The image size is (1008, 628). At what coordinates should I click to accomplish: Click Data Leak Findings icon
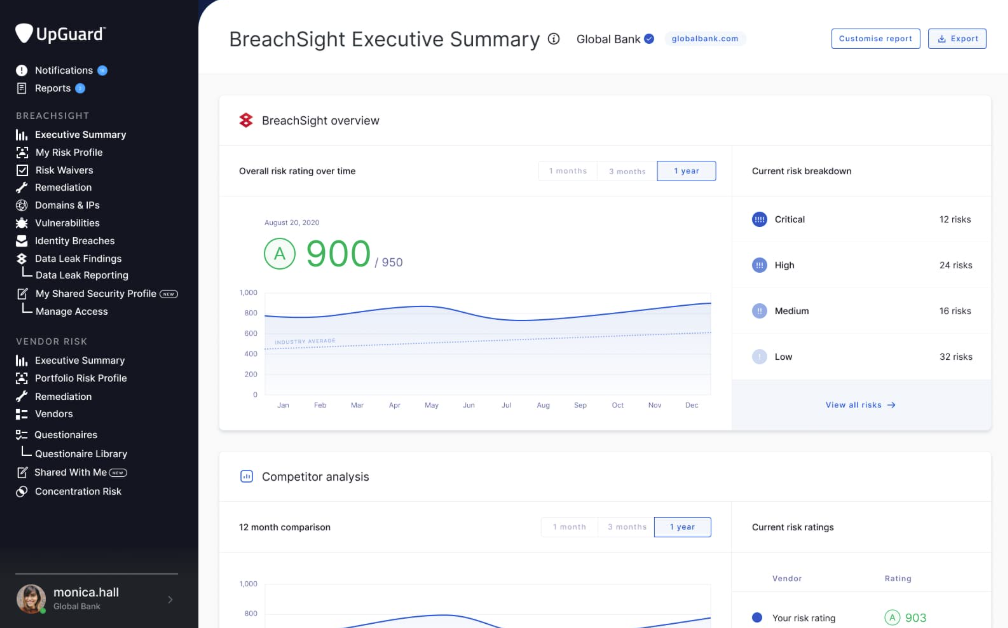pos(22,258)
